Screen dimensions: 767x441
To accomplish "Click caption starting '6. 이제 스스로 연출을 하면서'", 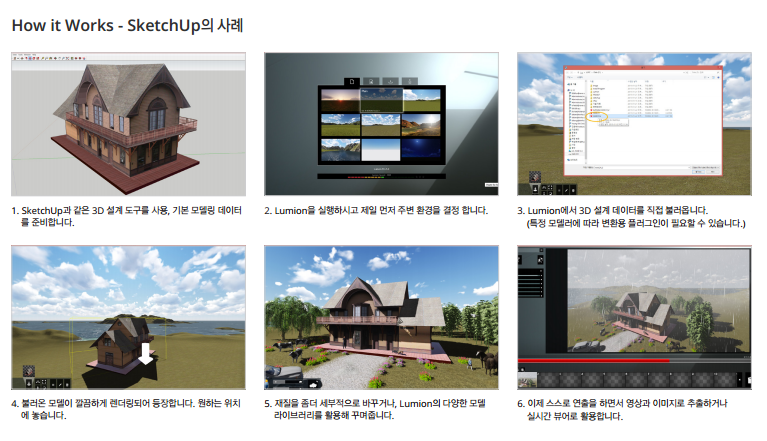I will click(622, 409).
